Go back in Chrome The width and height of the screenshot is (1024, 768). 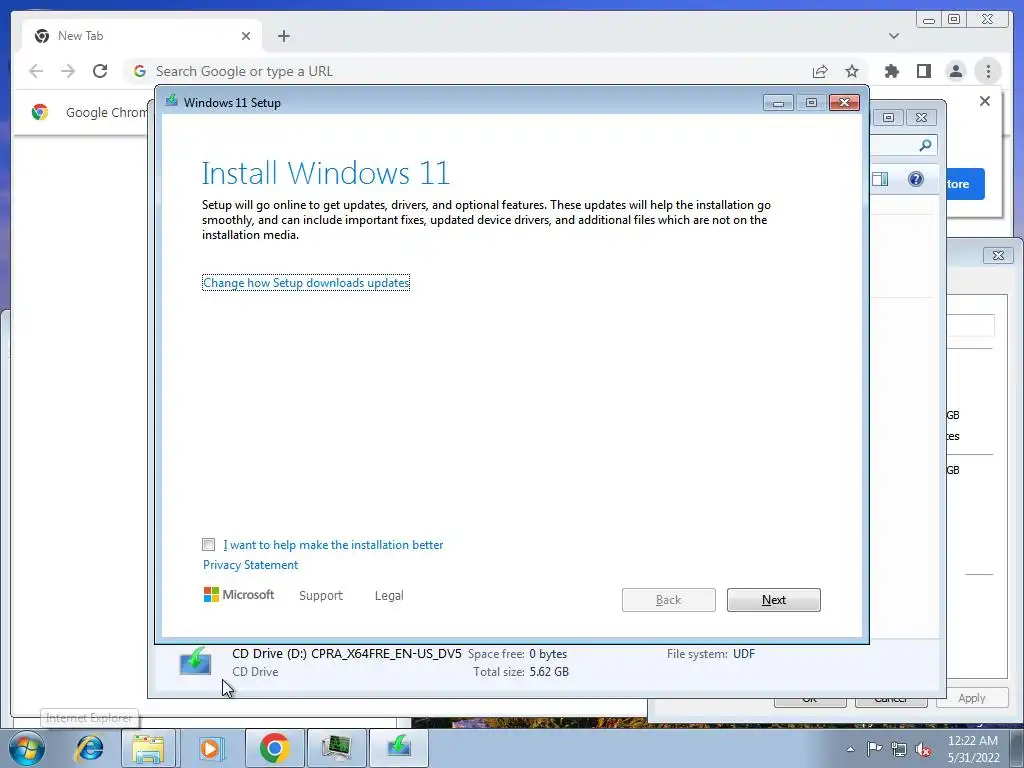(36, 71)
